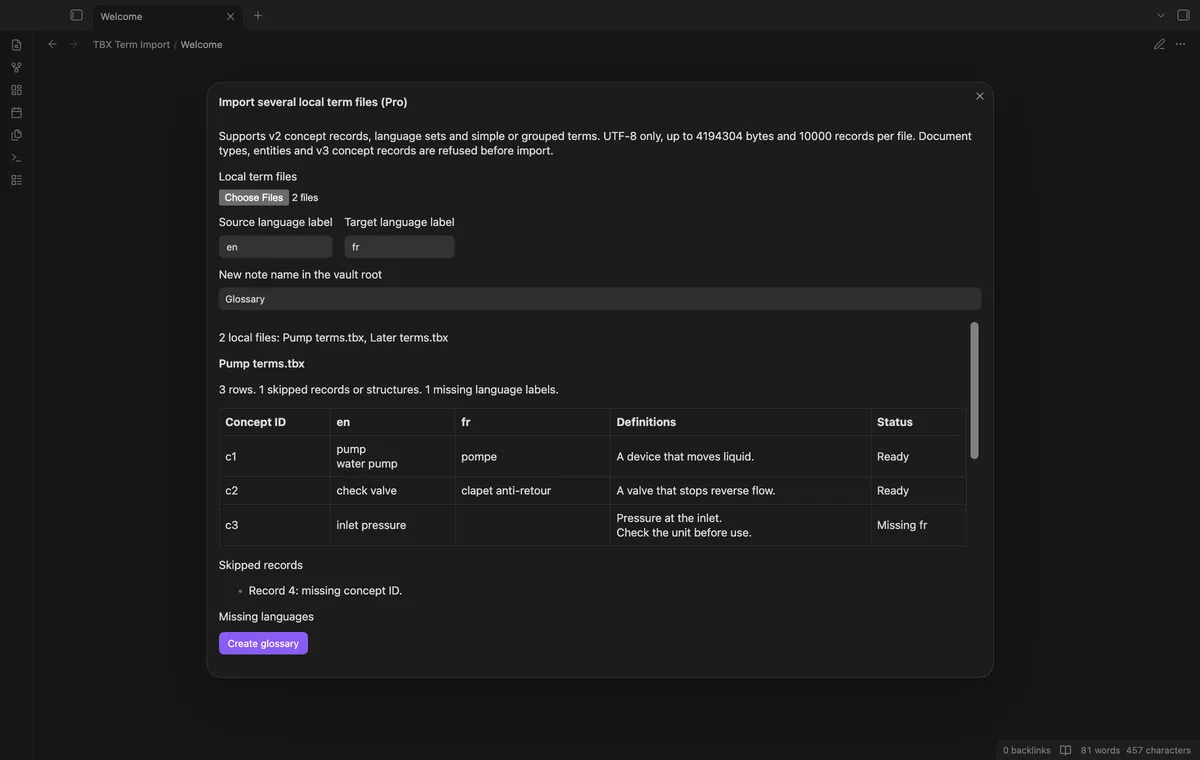
Task: Close the Welcome tab with its X
Action: coord(230,16)
